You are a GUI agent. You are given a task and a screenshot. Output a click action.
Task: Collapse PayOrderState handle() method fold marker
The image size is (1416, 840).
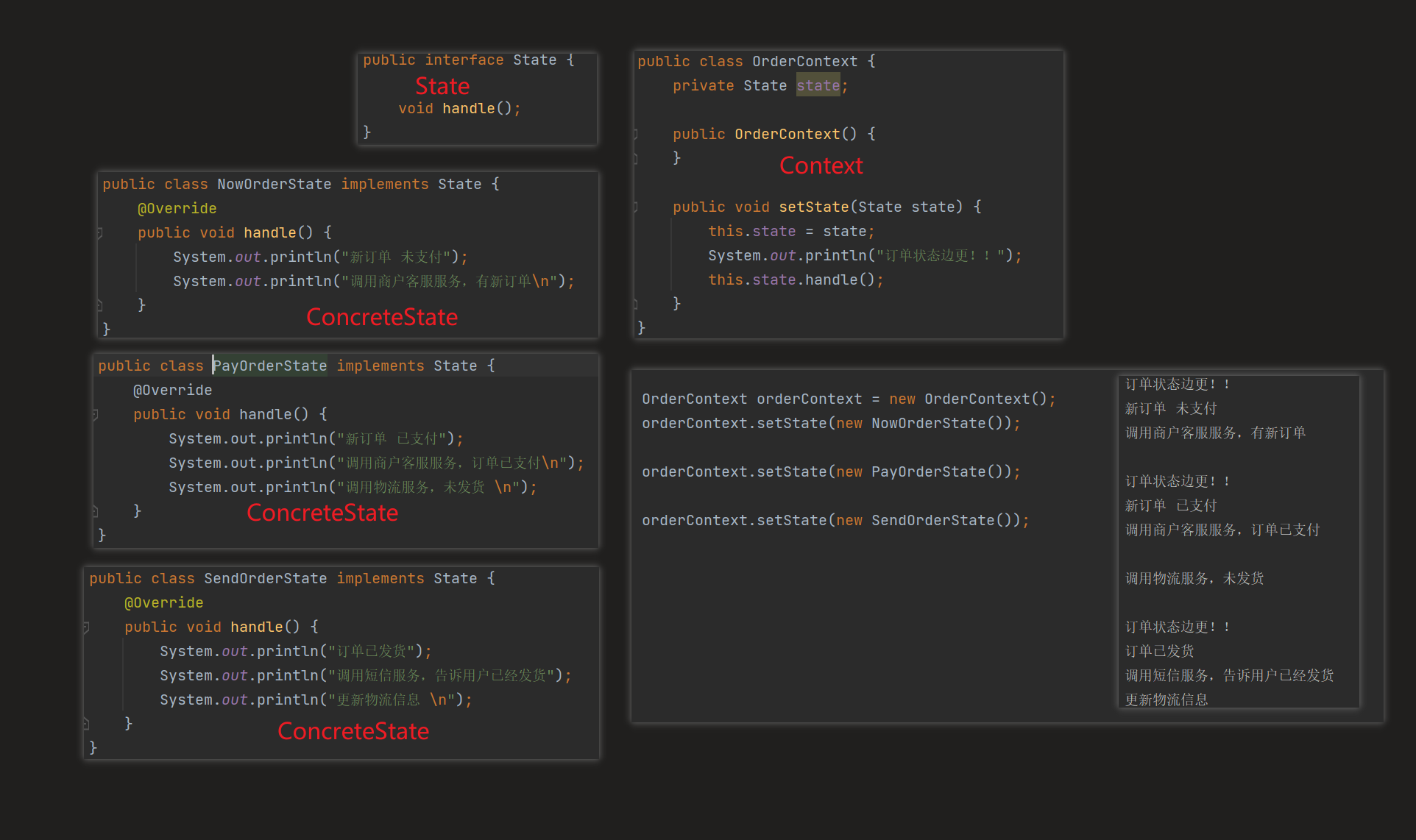[95, 415]
